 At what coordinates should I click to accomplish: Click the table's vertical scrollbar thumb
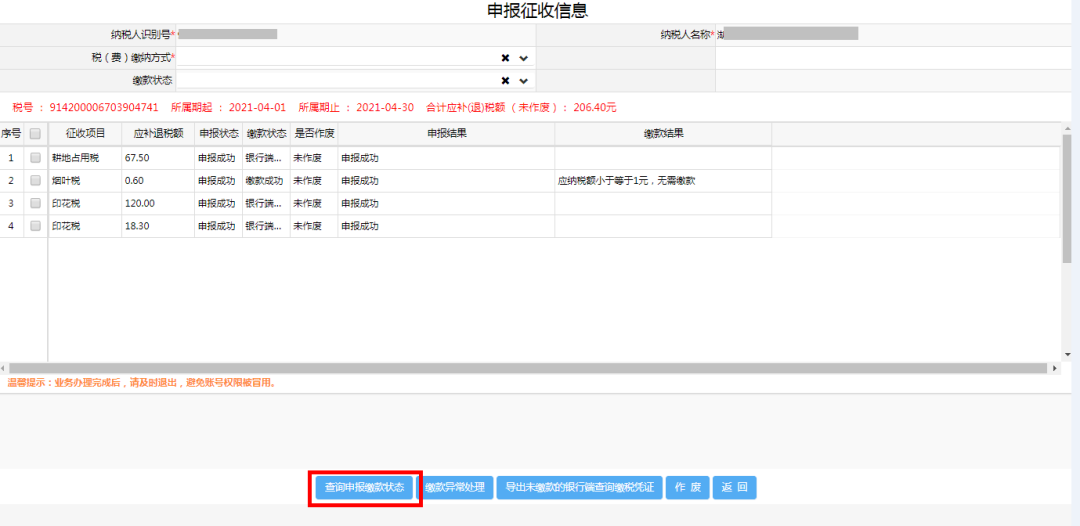click(x=1067, y=198)
